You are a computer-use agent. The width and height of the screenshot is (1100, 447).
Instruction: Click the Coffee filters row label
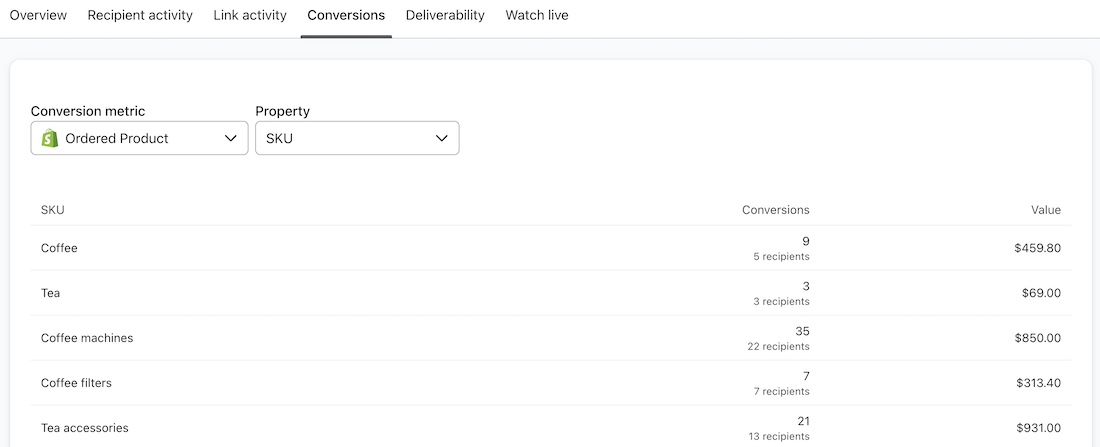click(76, 383)
